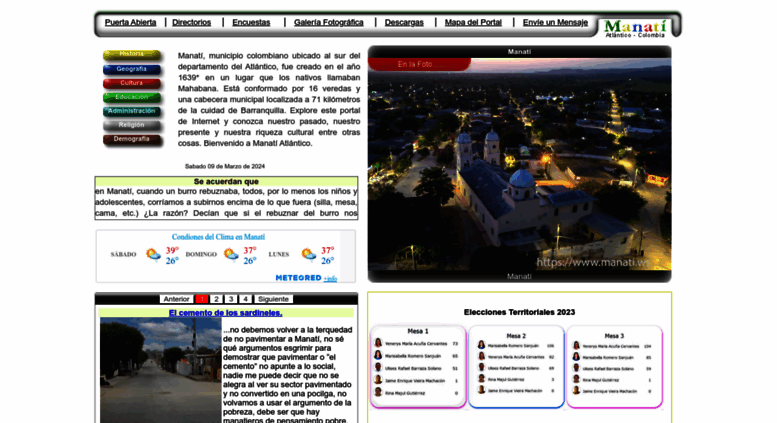This screenshot has width=777, height=423.
Task: Click the first candidate's avatar in Mesa 3
Action: coord(576,345)
